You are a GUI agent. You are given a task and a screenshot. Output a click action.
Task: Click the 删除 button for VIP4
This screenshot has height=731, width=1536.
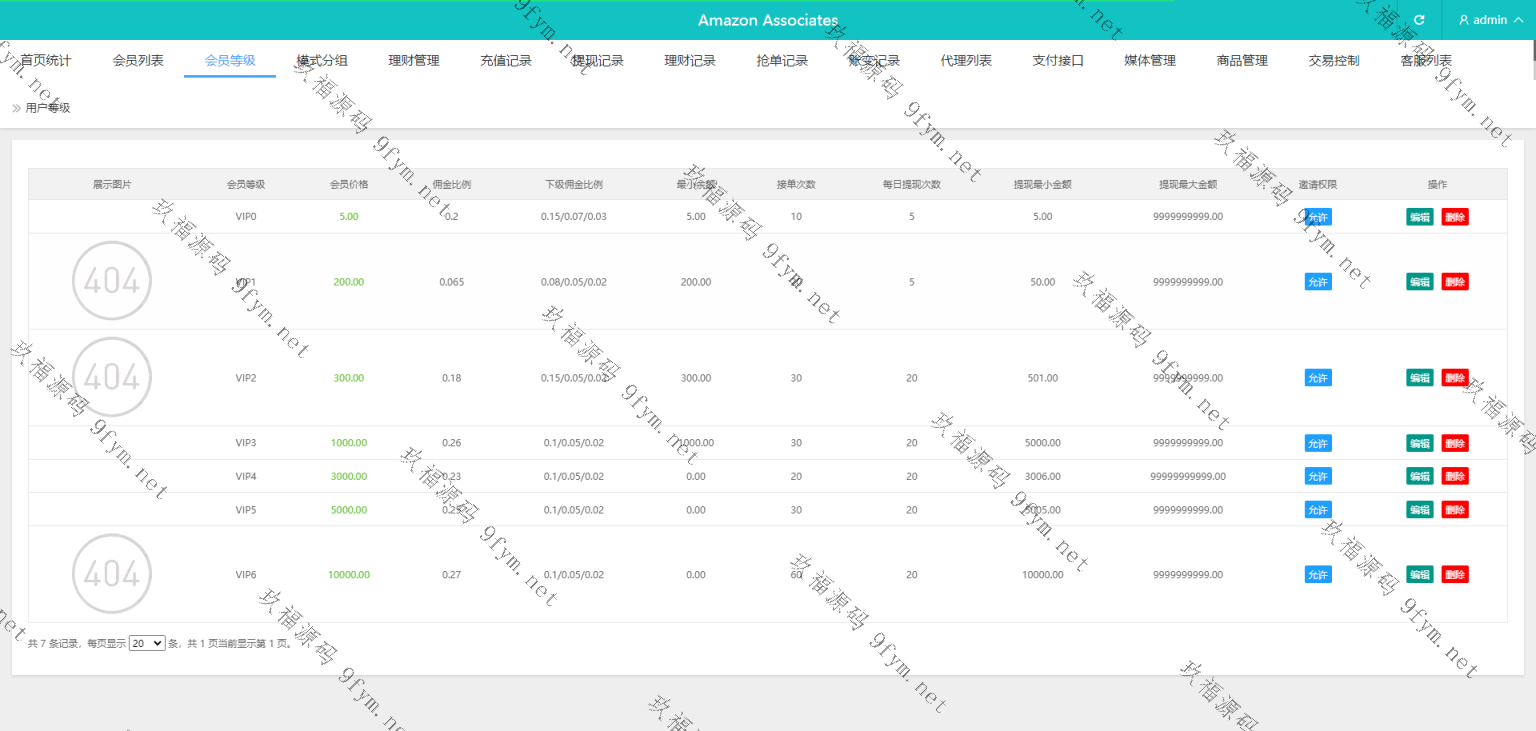(x=1455, y=476)
